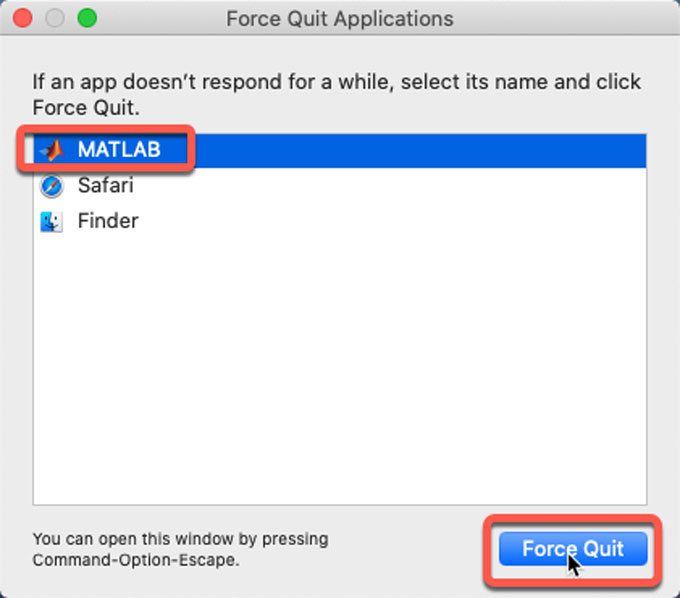Click the green zoom window button
Screen dimensions: 680x598
87,18
